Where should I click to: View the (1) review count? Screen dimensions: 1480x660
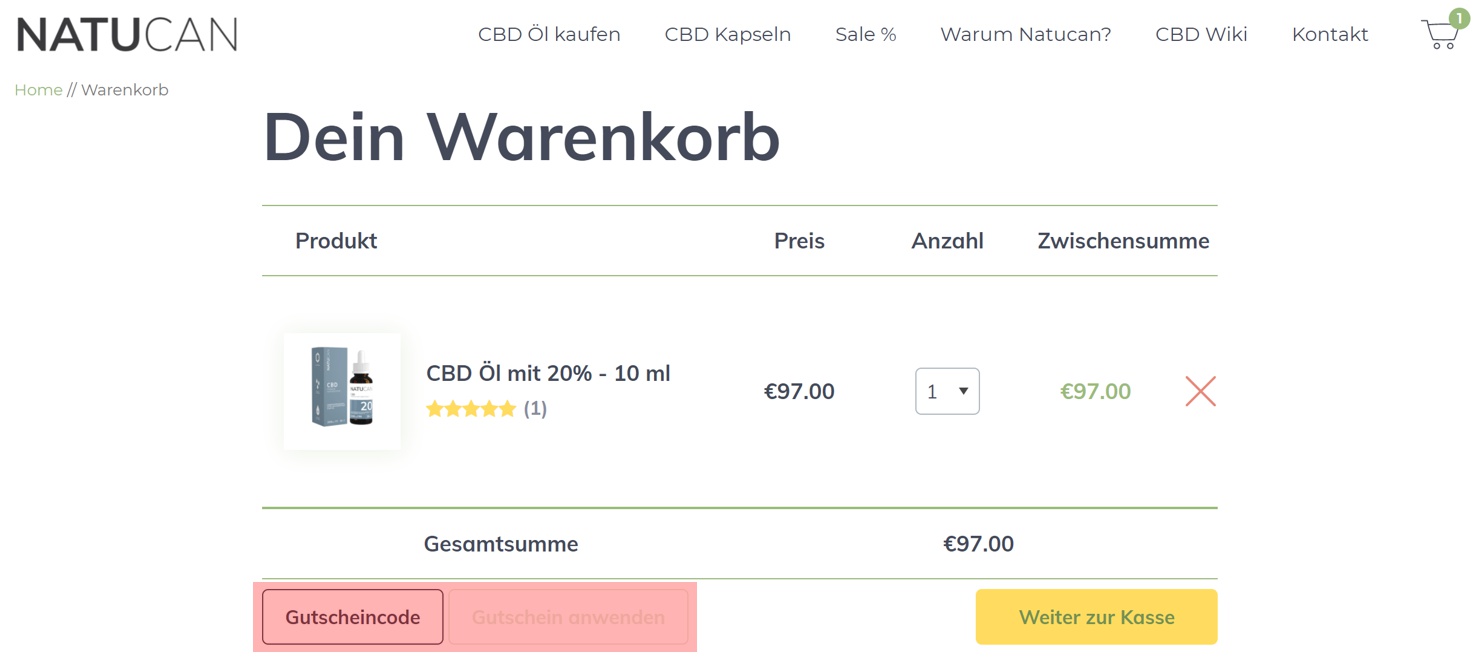click(x=535, y=409)
